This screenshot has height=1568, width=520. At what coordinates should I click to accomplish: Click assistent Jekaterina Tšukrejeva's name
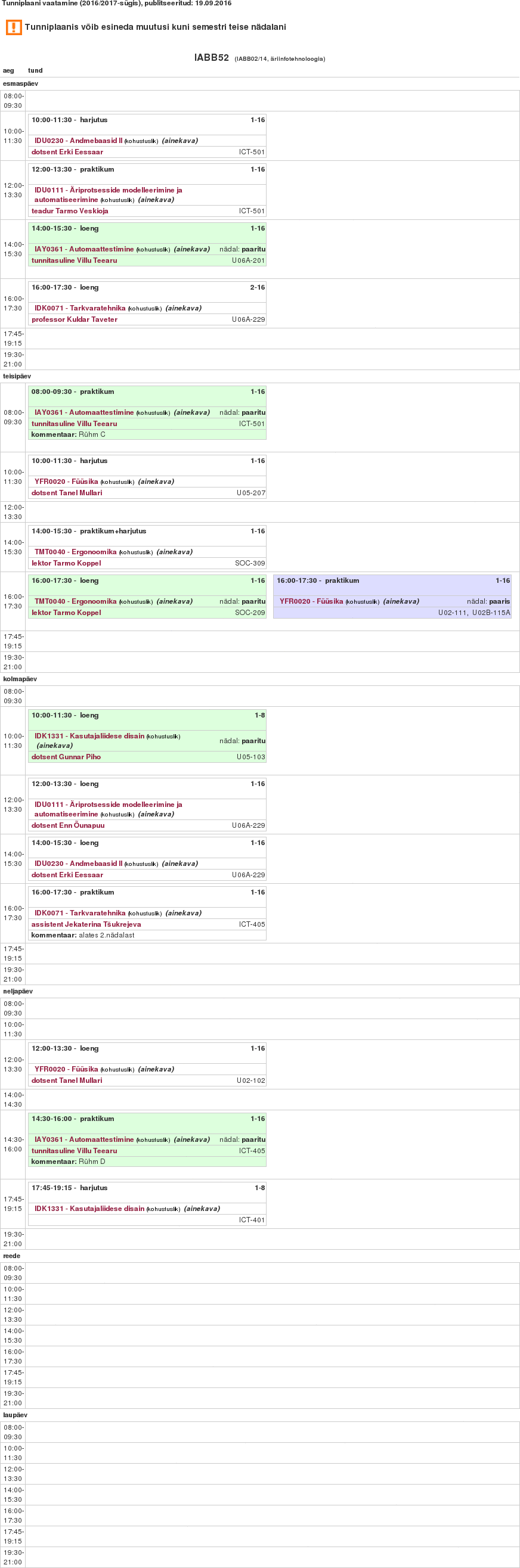click(86, 924)
